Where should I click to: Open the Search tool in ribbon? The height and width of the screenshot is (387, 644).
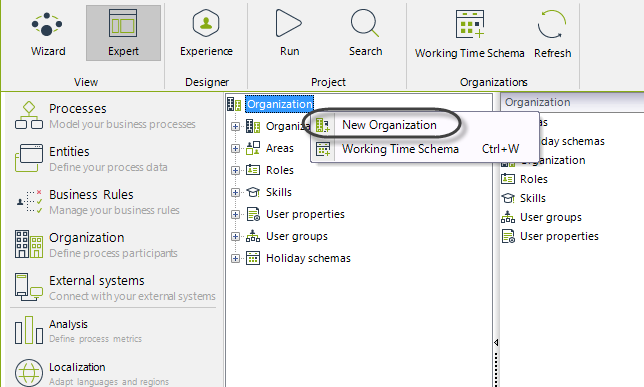tap(365, 33)
